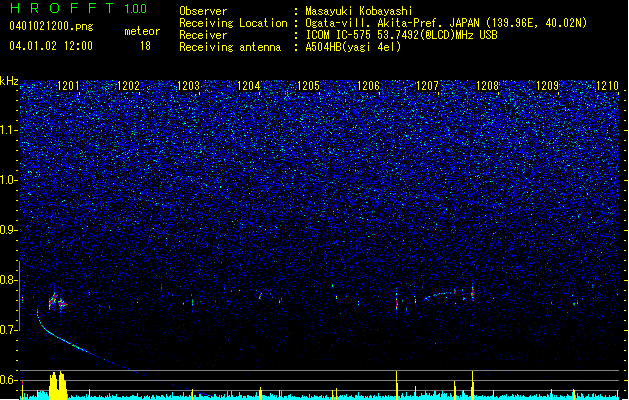Click the bright red meteor echo near 1201
Viewport: 629px width, 400px height.
pyautogui.click(x=57, y=302)
